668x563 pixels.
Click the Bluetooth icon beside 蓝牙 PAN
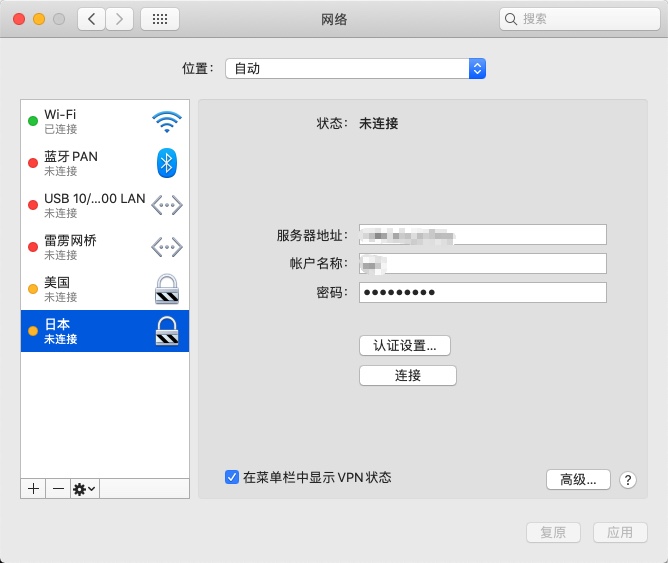[167, 163]
